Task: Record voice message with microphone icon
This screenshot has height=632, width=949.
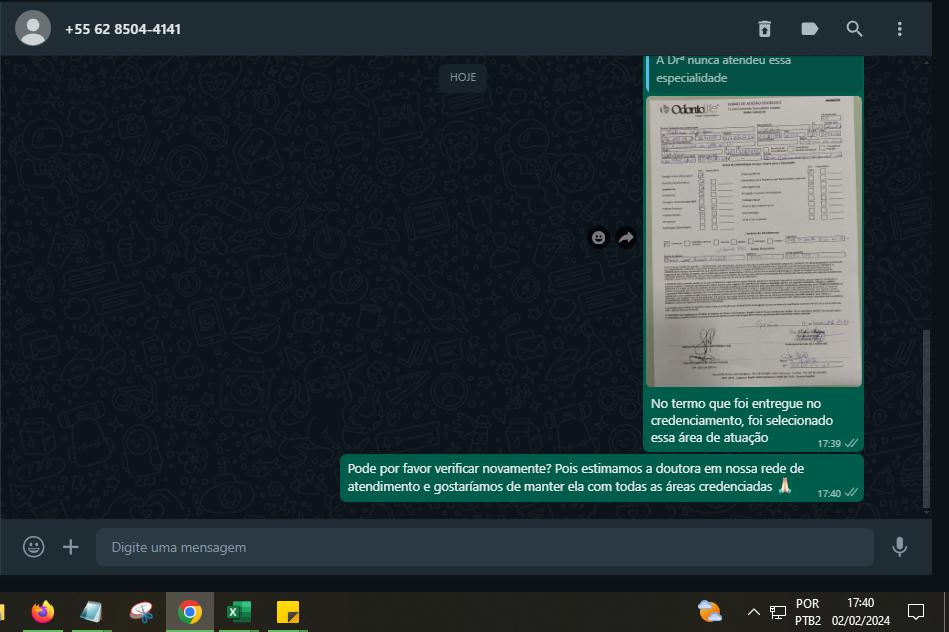Action: tap(899, 547)
